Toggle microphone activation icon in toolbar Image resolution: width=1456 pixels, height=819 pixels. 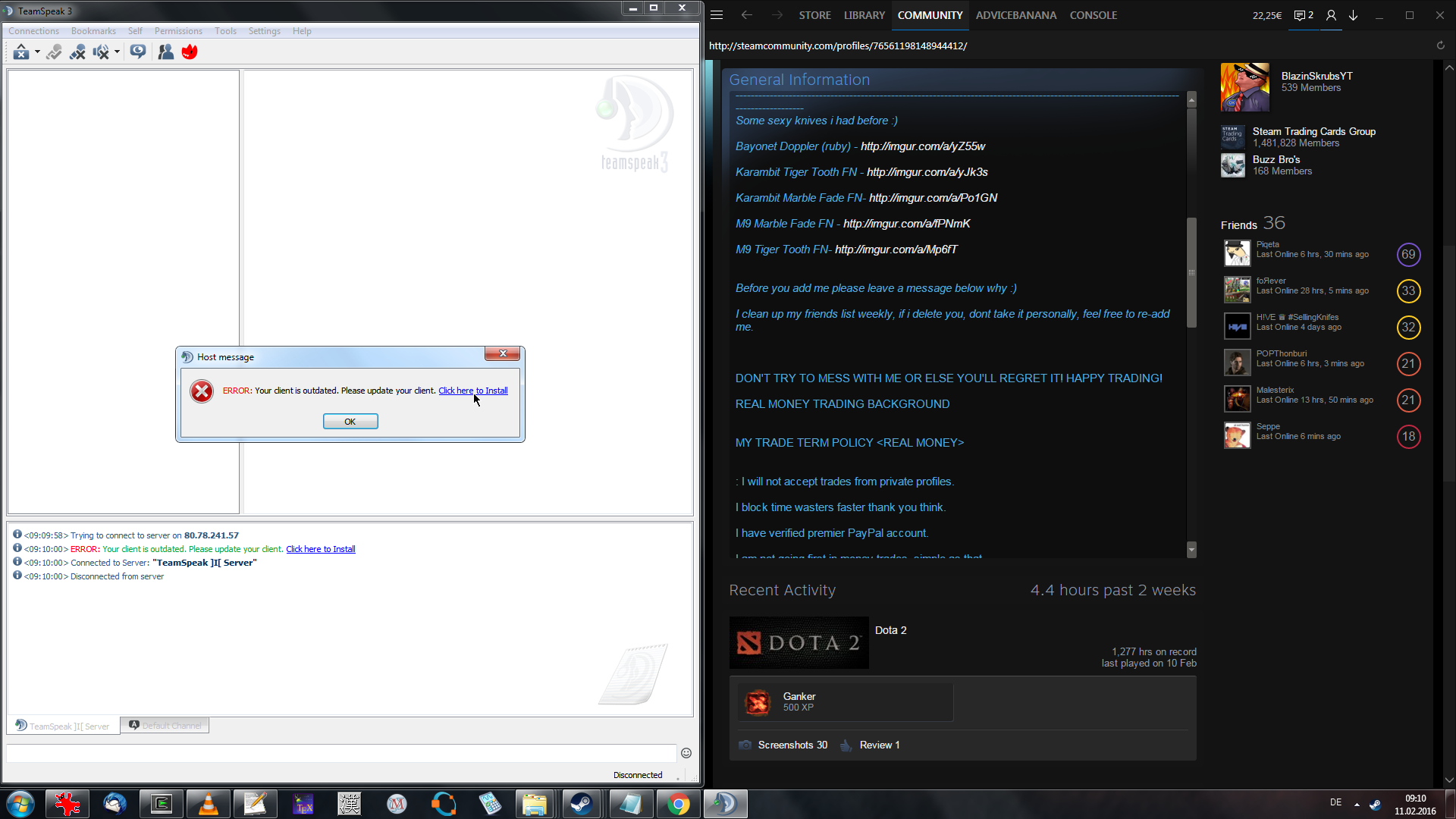point(54,52)
